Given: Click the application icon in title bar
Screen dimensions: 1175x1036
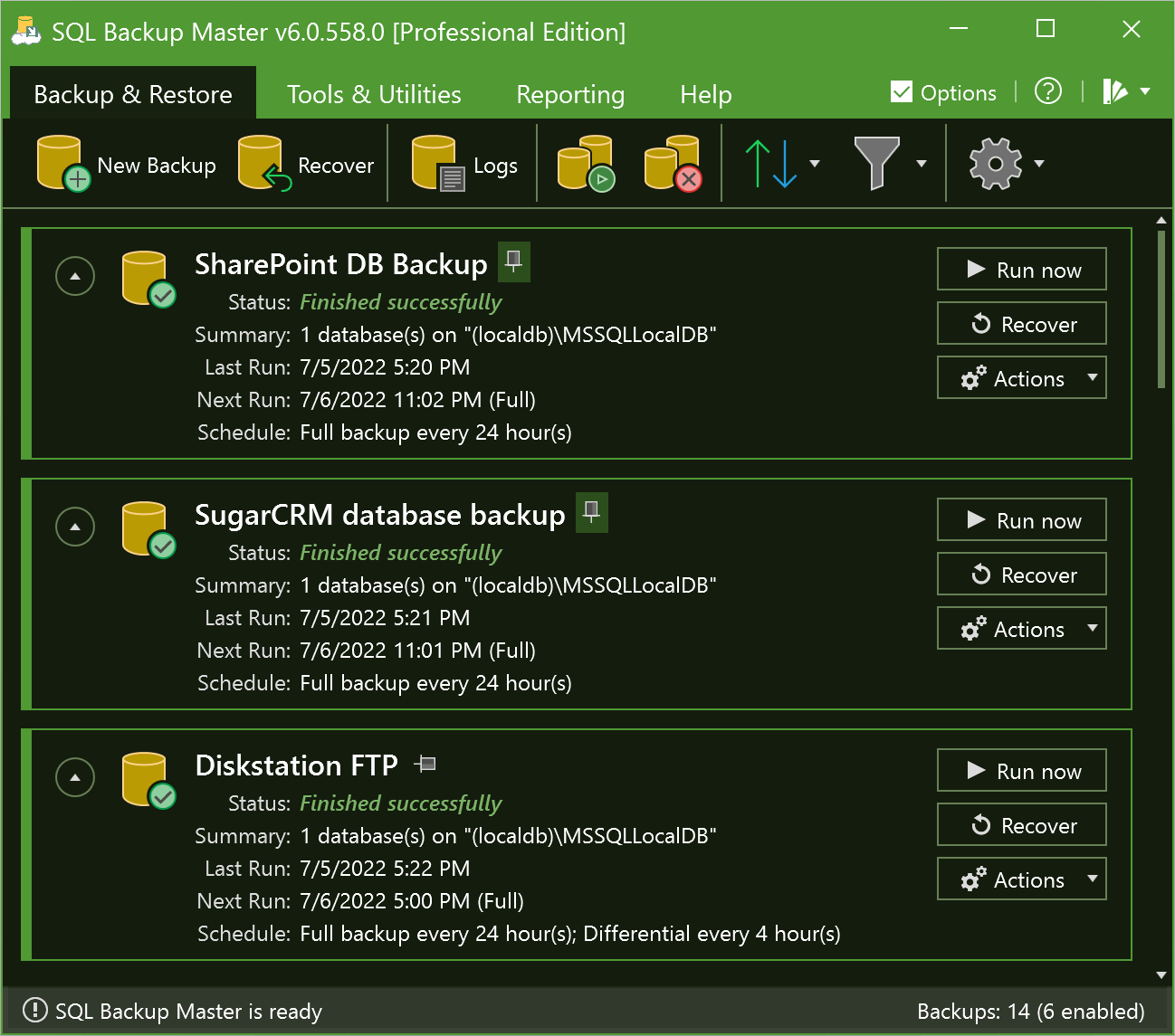Looking at the screenshot, I should [26, 32].
